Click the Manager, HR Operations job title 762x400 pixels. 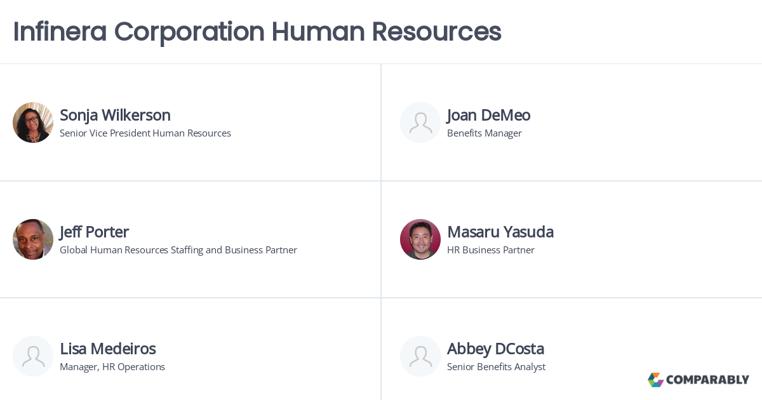[x=112, y=367]
